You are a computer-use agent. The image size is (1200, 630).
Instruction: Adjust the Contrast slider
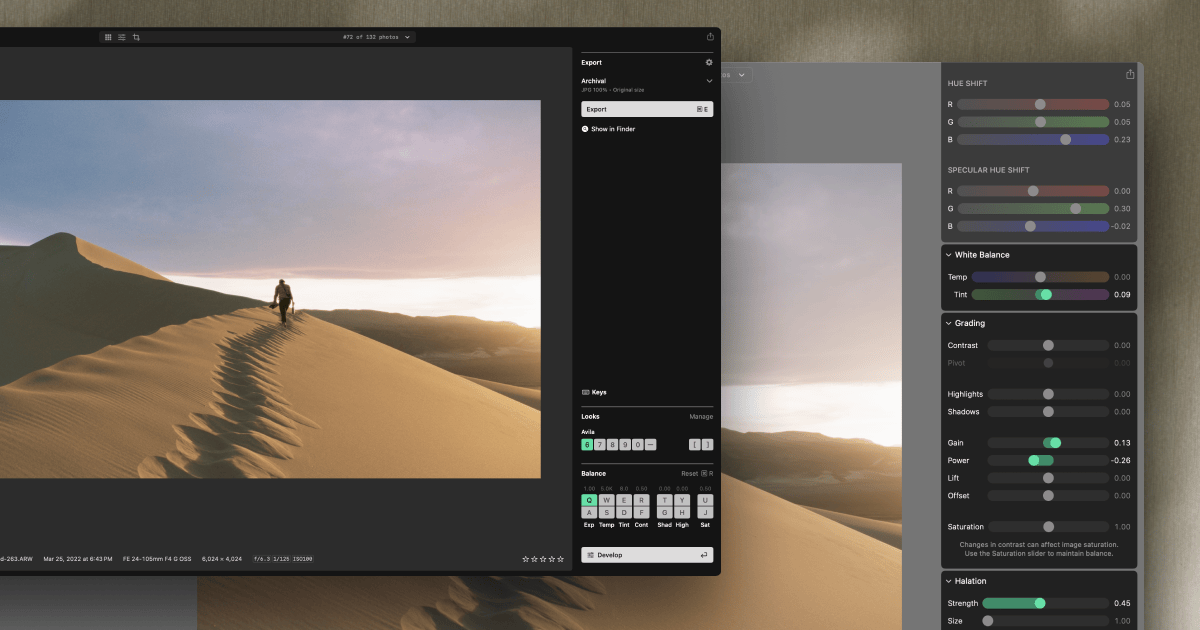[x=1048, y=345]
